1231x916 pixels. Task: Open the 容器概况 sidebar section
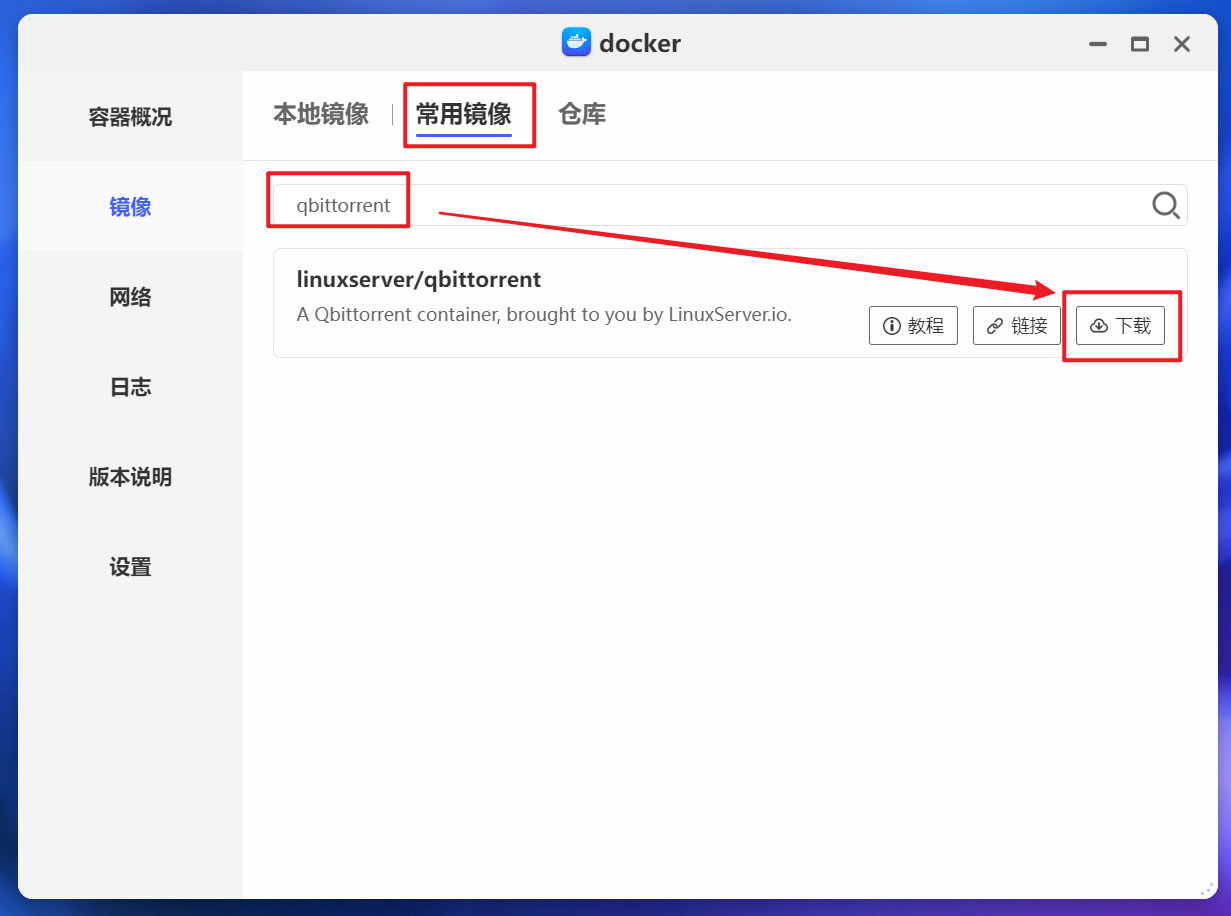coord(130,117)
